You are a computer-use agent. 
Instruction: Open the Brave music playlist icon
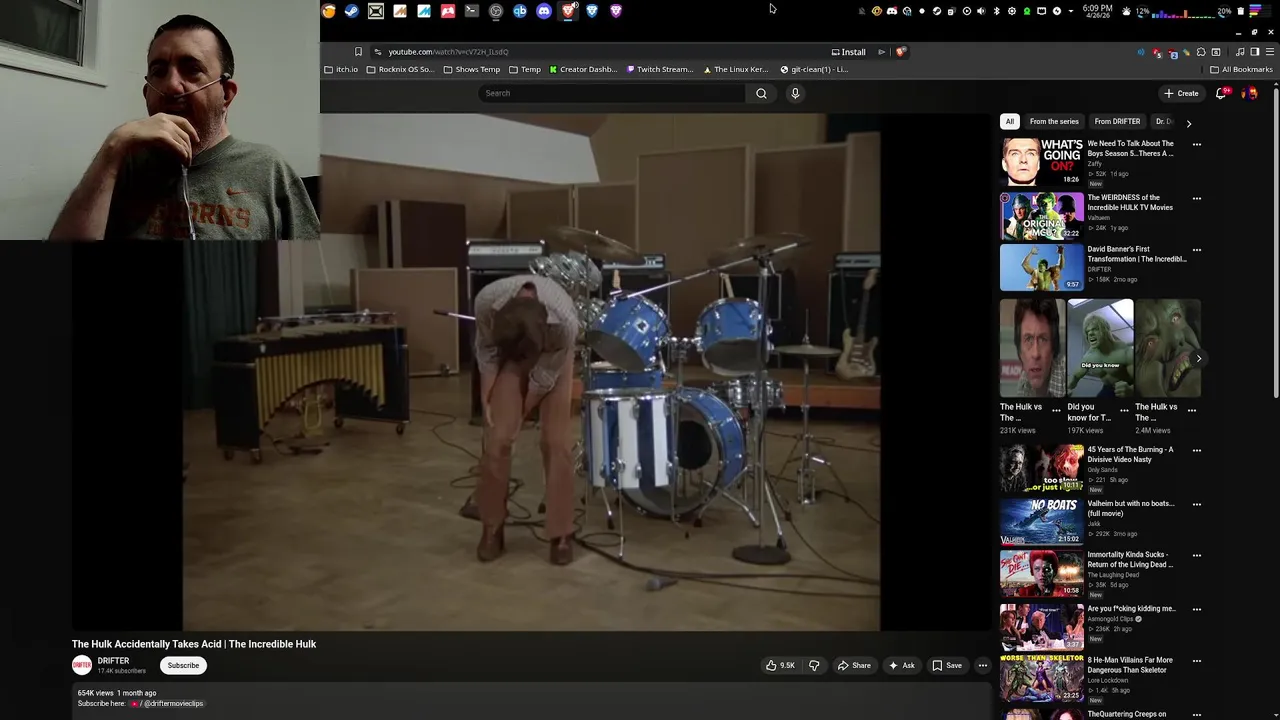pyautogui.click(x=1239, y=52)
